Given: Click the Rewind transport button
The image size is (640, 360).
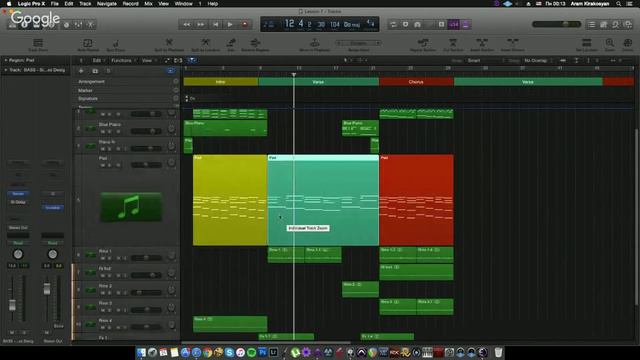Looking at the screenshot, I should pyautogui.click(x=187, y=24).
